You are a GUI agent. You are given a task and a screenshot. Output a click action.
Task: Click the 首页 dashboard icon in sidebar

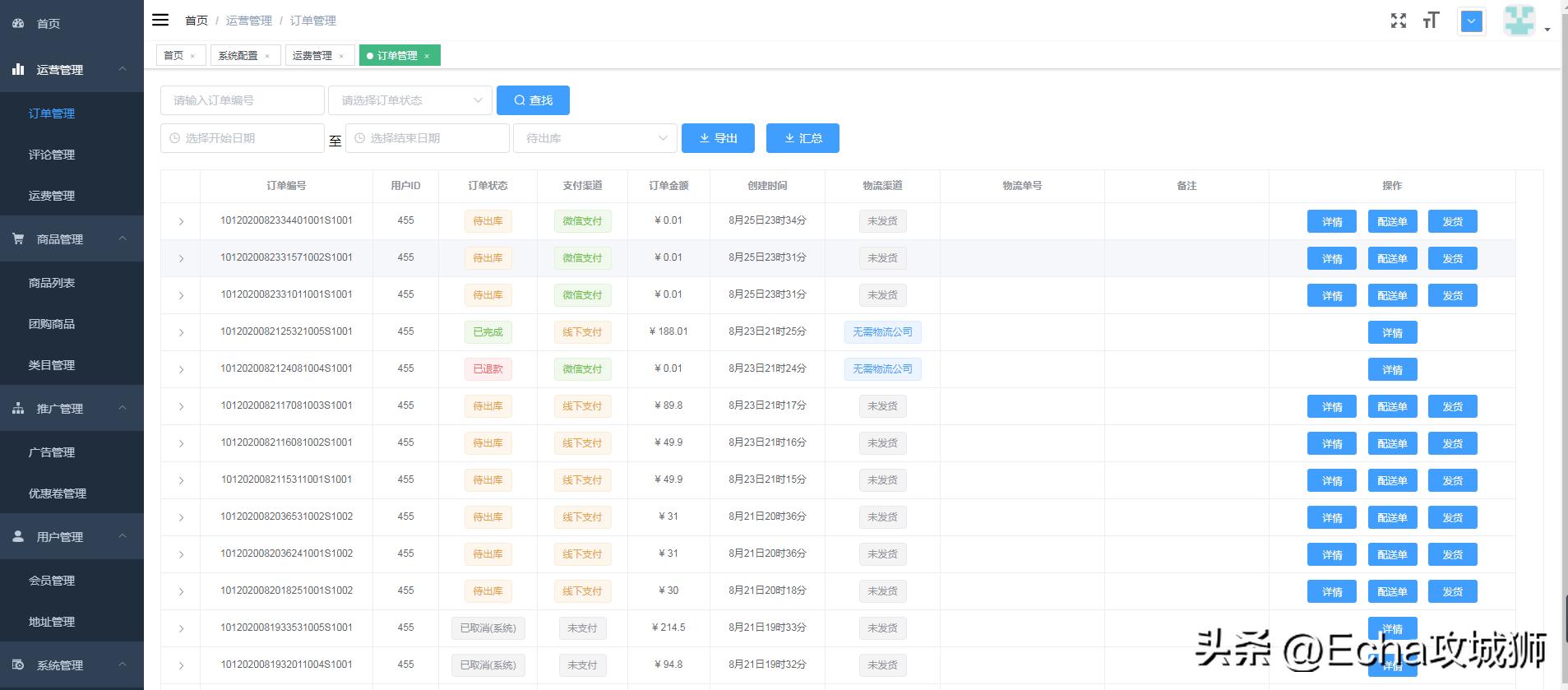[x=18, y=24]
